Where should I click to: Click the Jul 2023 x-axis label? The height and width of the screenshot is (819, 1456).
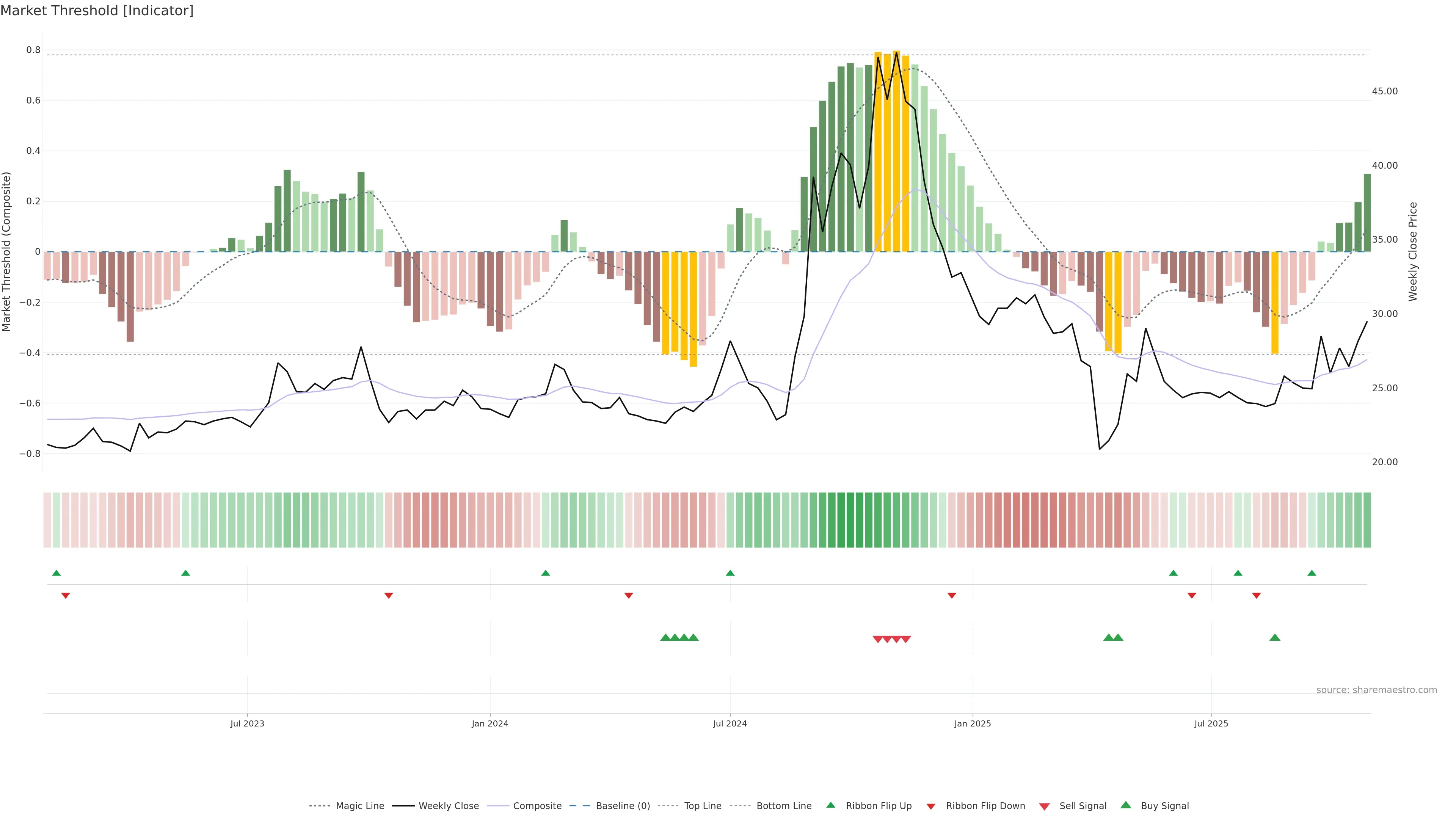(247, 723)
